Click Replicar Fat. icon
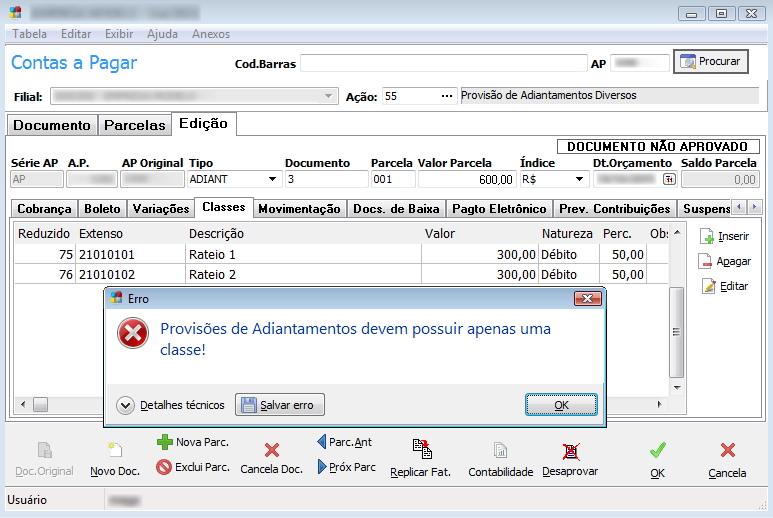Image resolution: width=773 pixels, height=518 pixels. coord(422,450)
